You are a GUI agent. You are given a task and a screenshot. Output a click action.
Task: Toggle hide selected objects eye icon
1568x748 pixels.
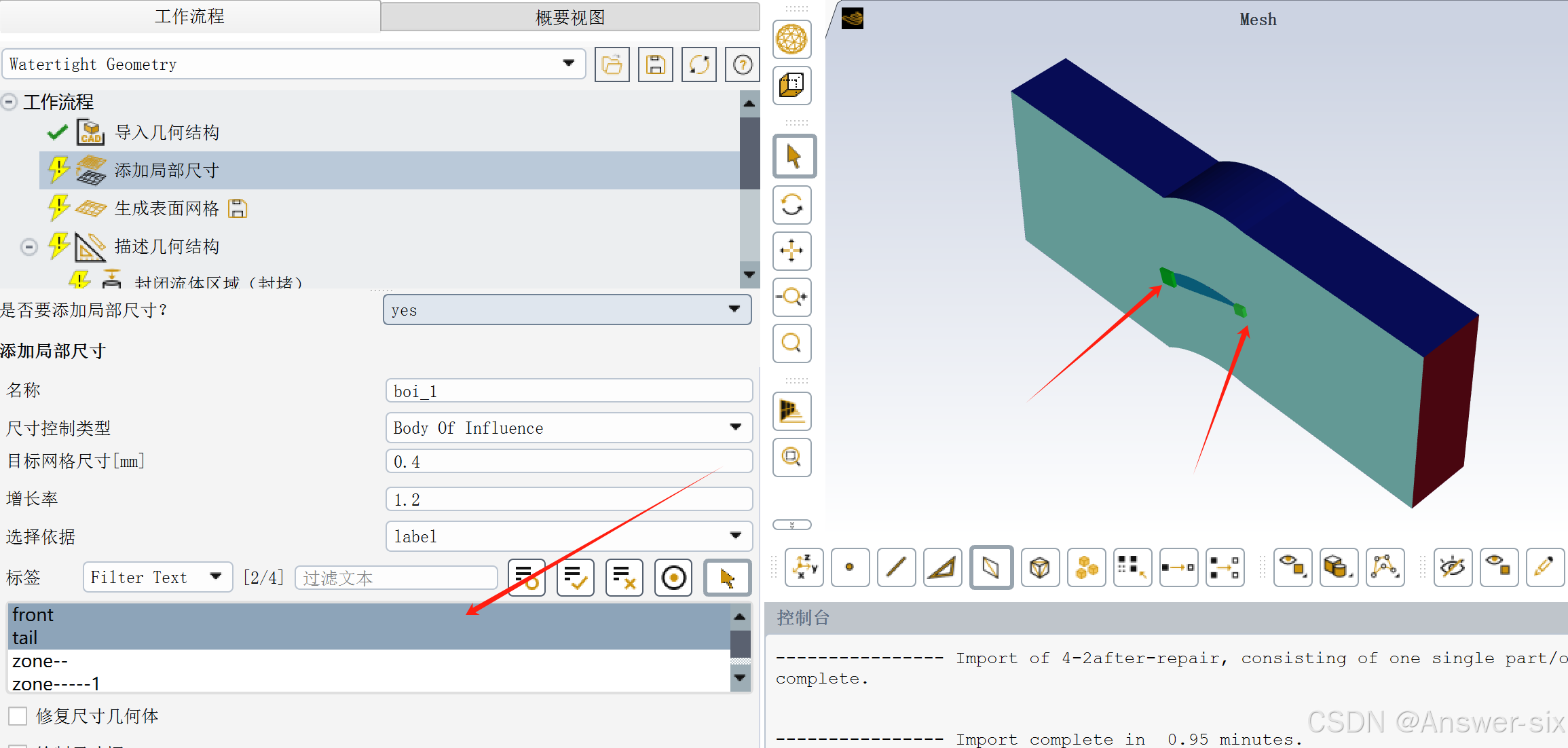[1453, 567]
